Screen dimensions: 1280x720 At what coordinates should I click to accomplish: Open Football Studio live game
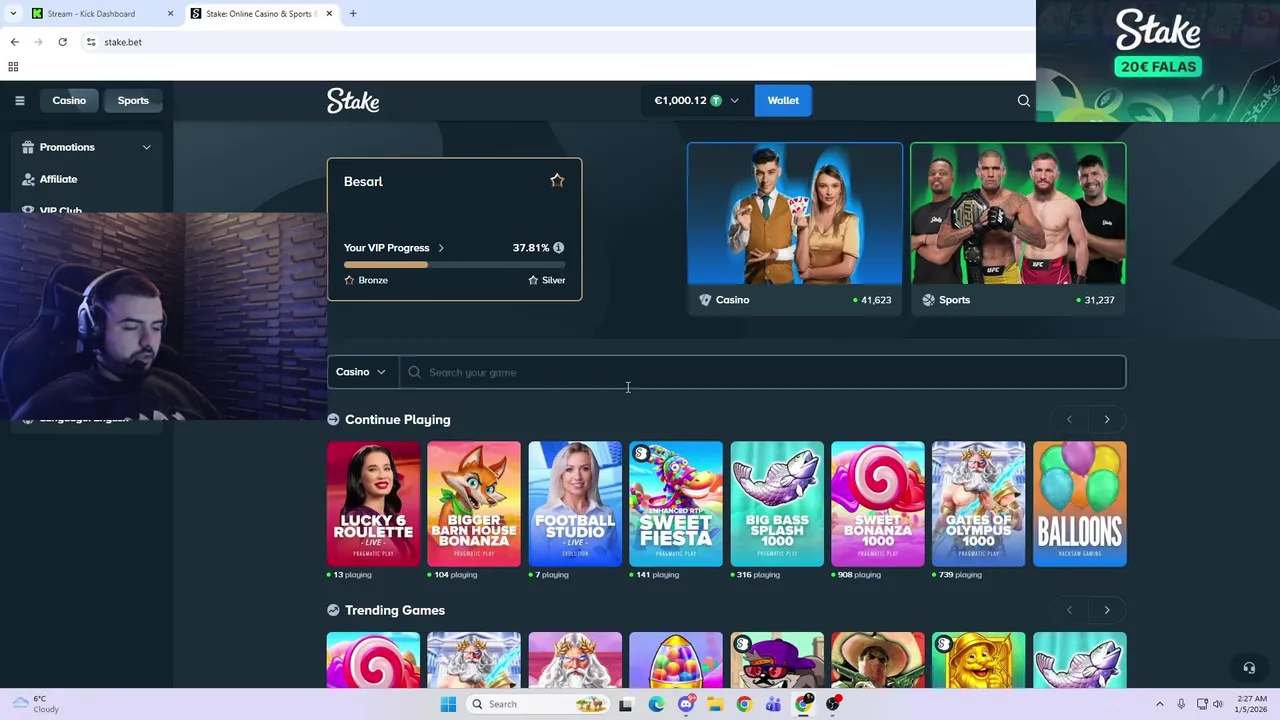tap(575, 504)
